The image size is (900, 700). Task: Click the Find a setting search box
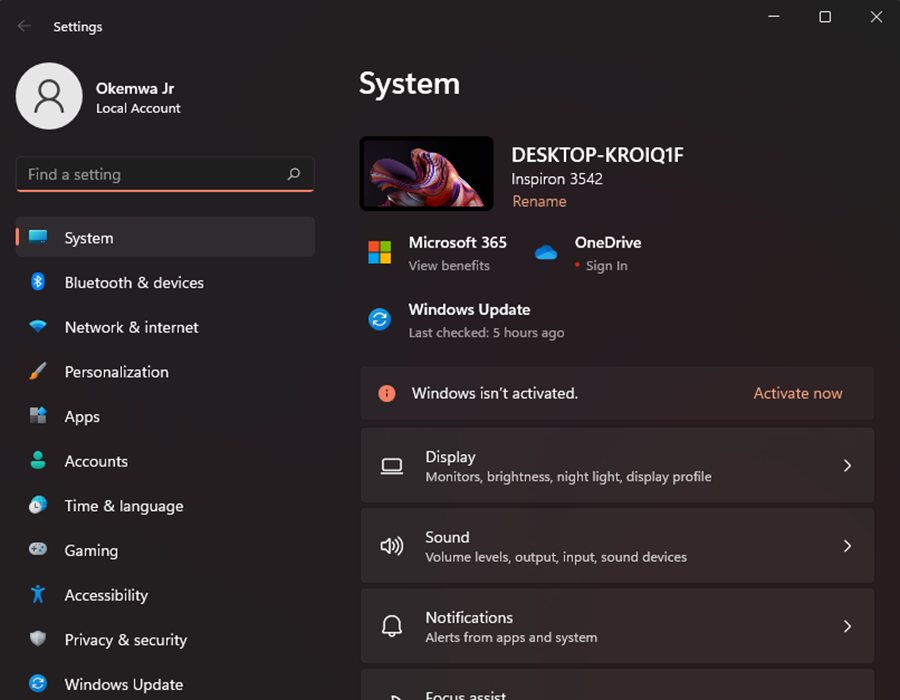tap(165, 174)
